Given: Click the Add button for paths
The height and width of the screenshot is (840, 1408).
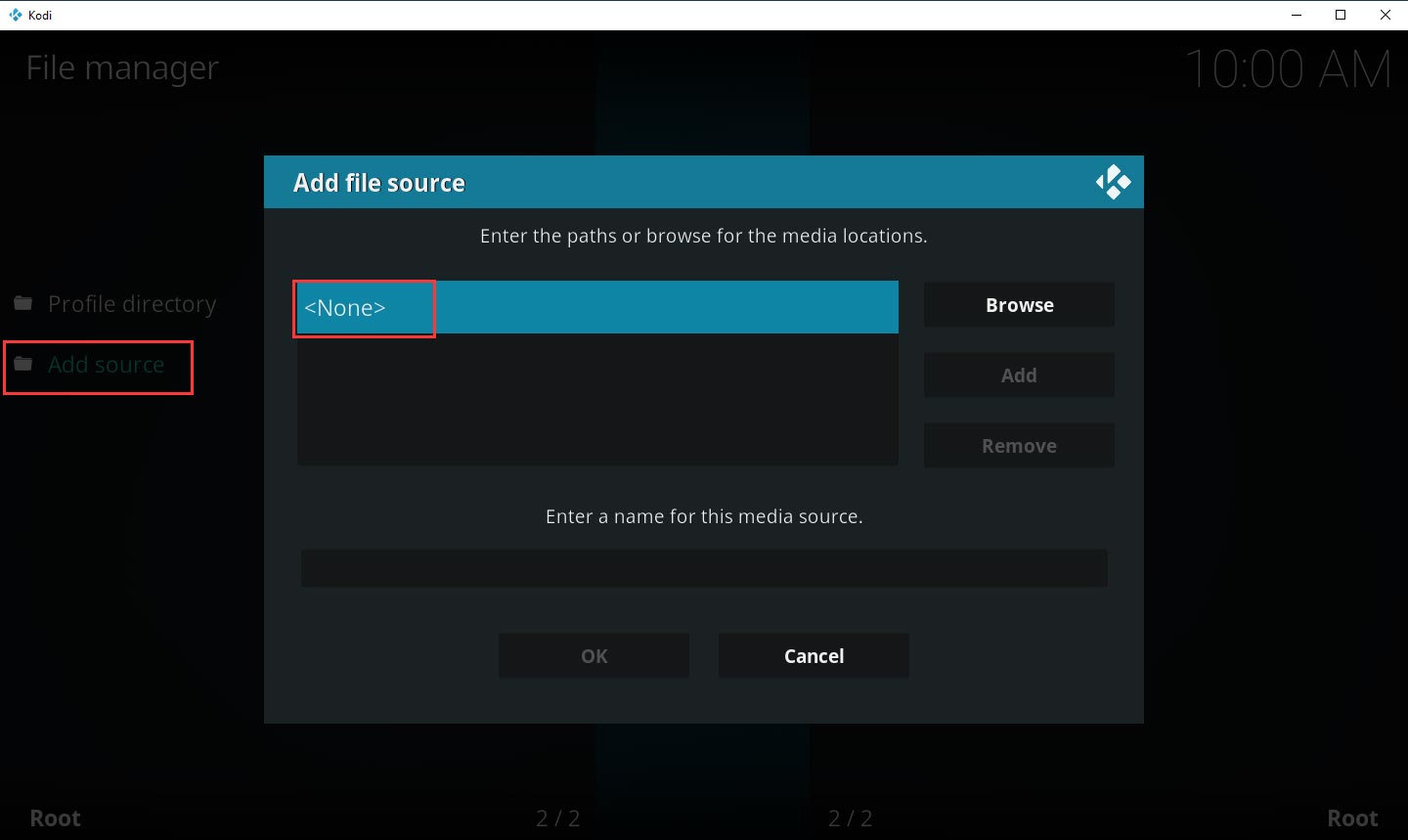Looking at the screenshot, I should pos(1018,376).
